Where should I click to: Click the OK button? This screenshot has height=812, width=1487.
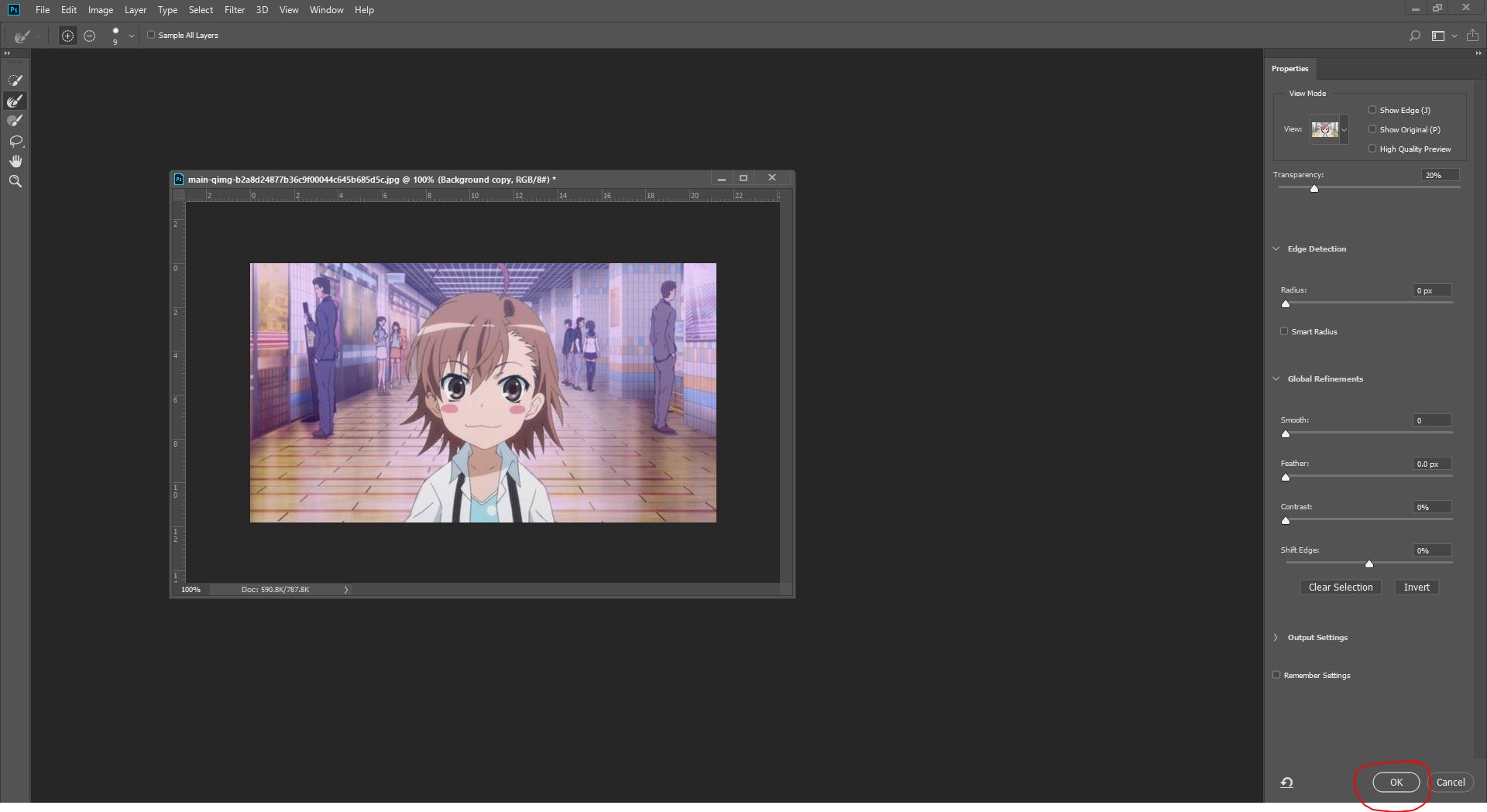tap(1396, 782)
